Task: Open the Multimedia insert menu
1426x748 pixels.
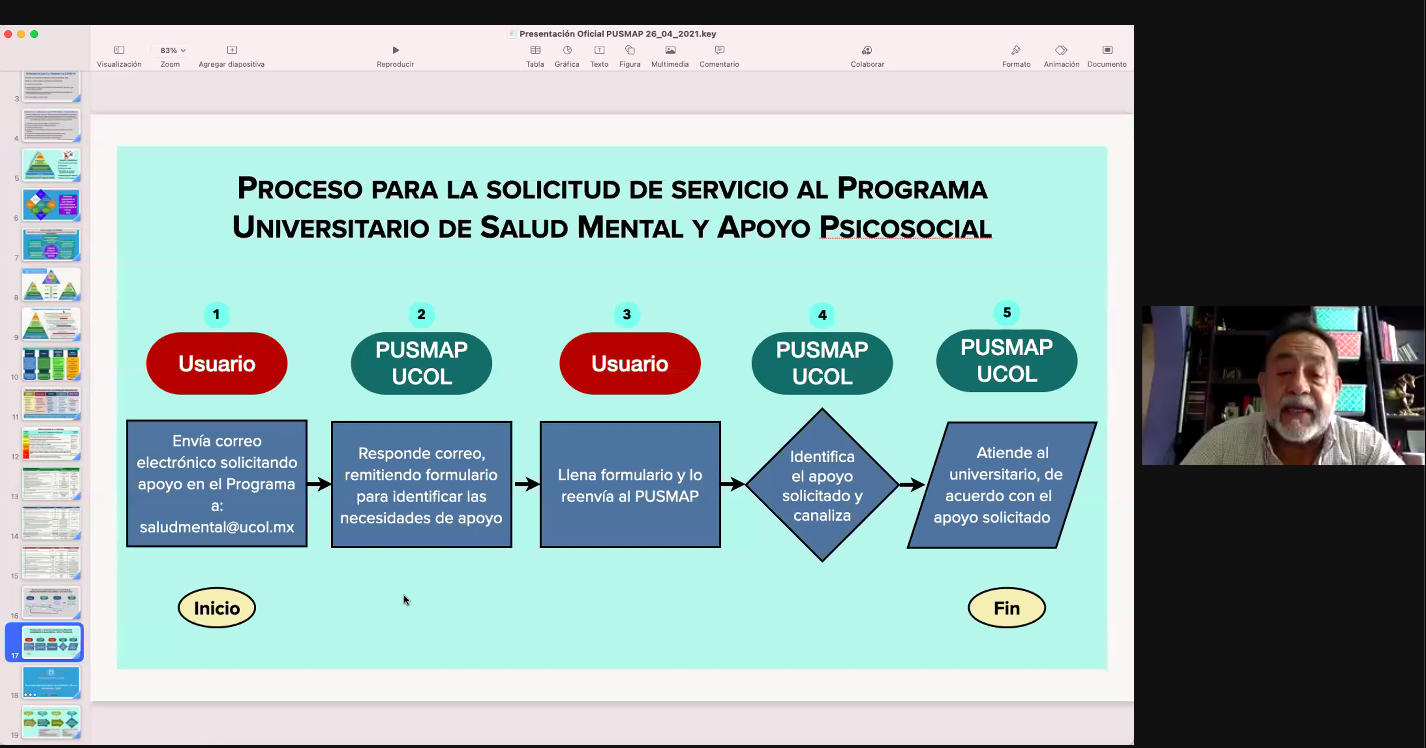Action: tap(670, 50)
